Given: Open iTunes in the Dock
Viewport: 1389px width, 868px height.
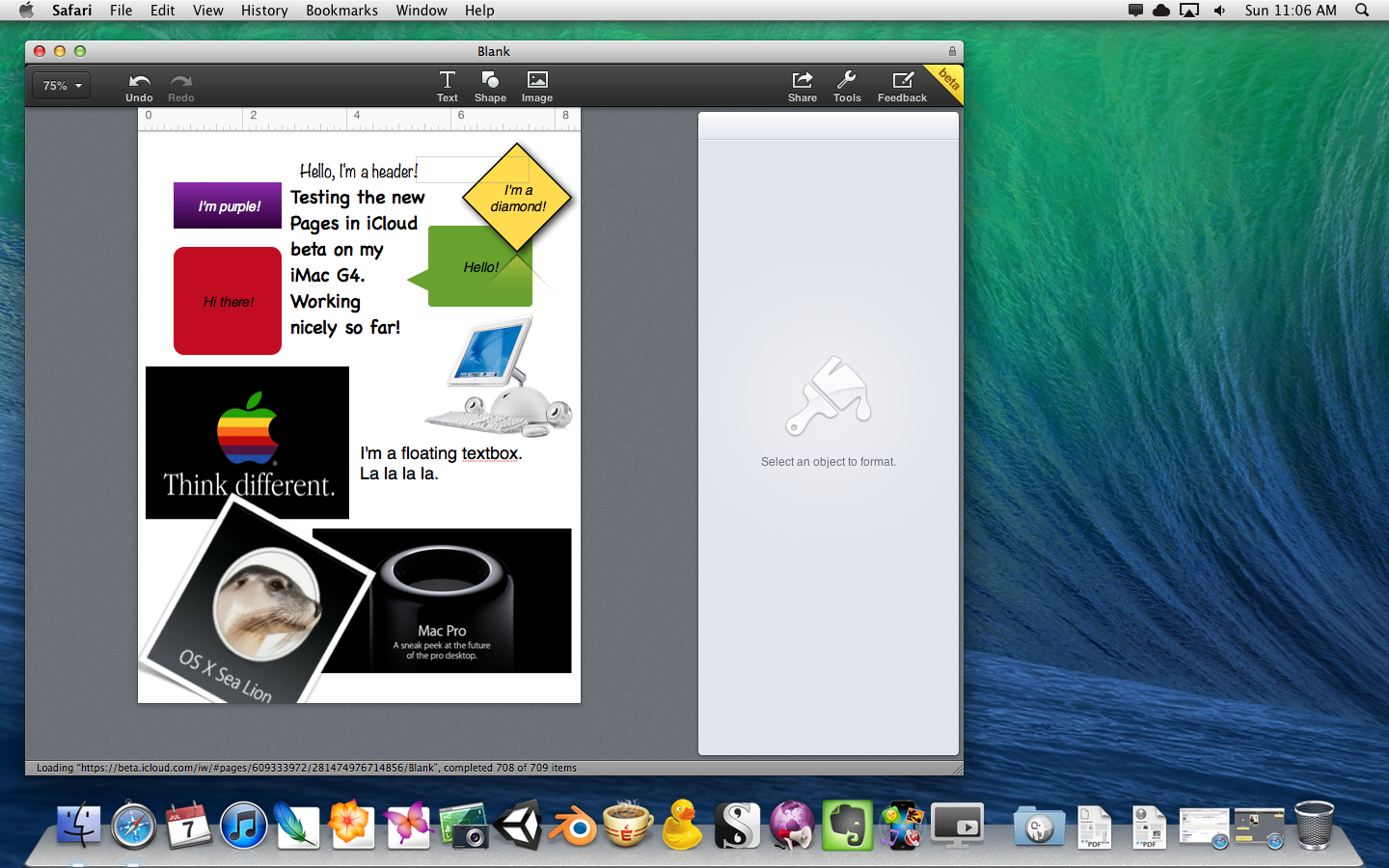Looking at the screenshot, I should (x=243, y=826).
